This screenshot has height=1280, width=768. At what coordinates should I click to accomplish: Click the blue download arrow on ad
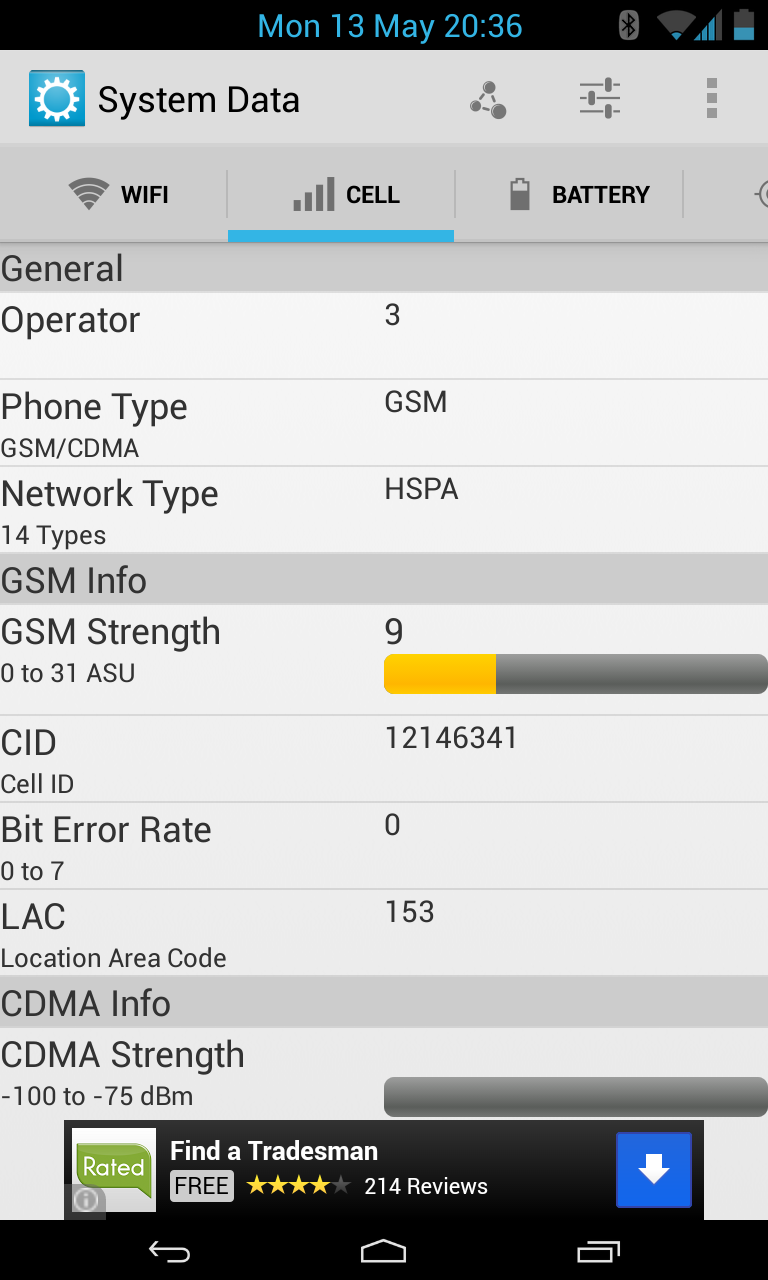(653, 1169)
